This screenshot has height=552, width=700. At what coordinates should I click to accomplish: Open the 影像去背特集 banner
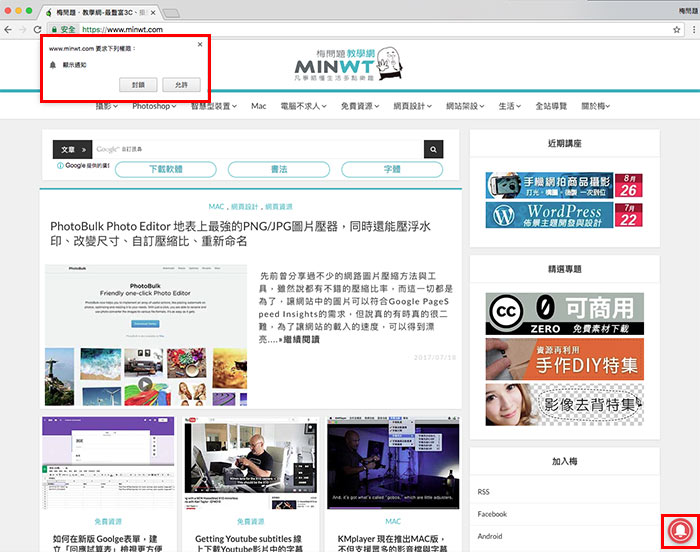[565, 405]
